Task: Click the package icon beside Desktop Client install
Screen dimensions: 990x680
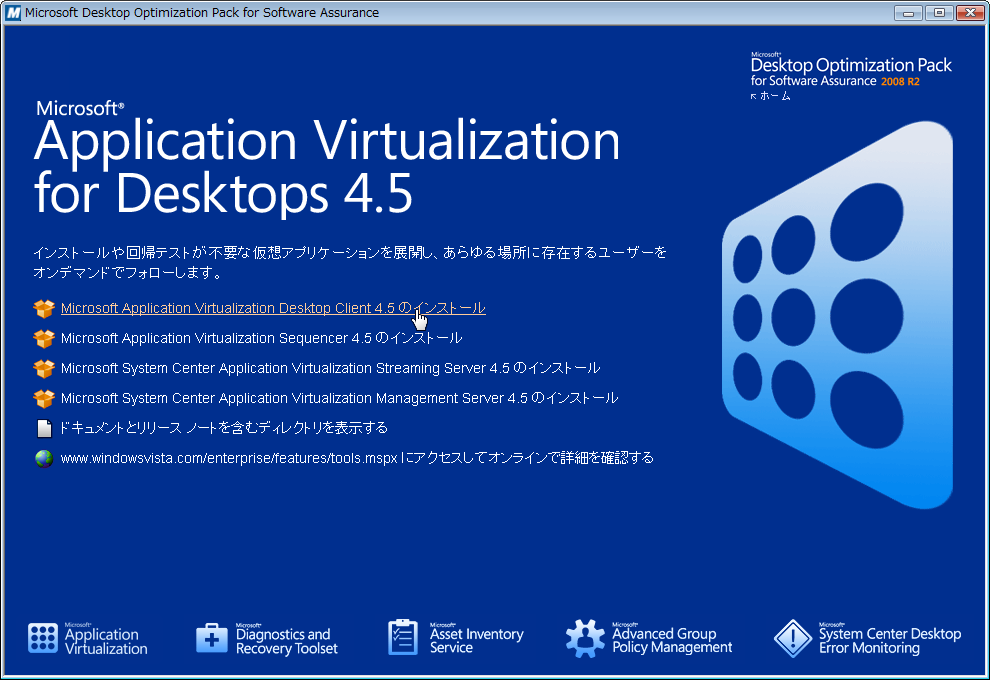Action: (43, 309)
